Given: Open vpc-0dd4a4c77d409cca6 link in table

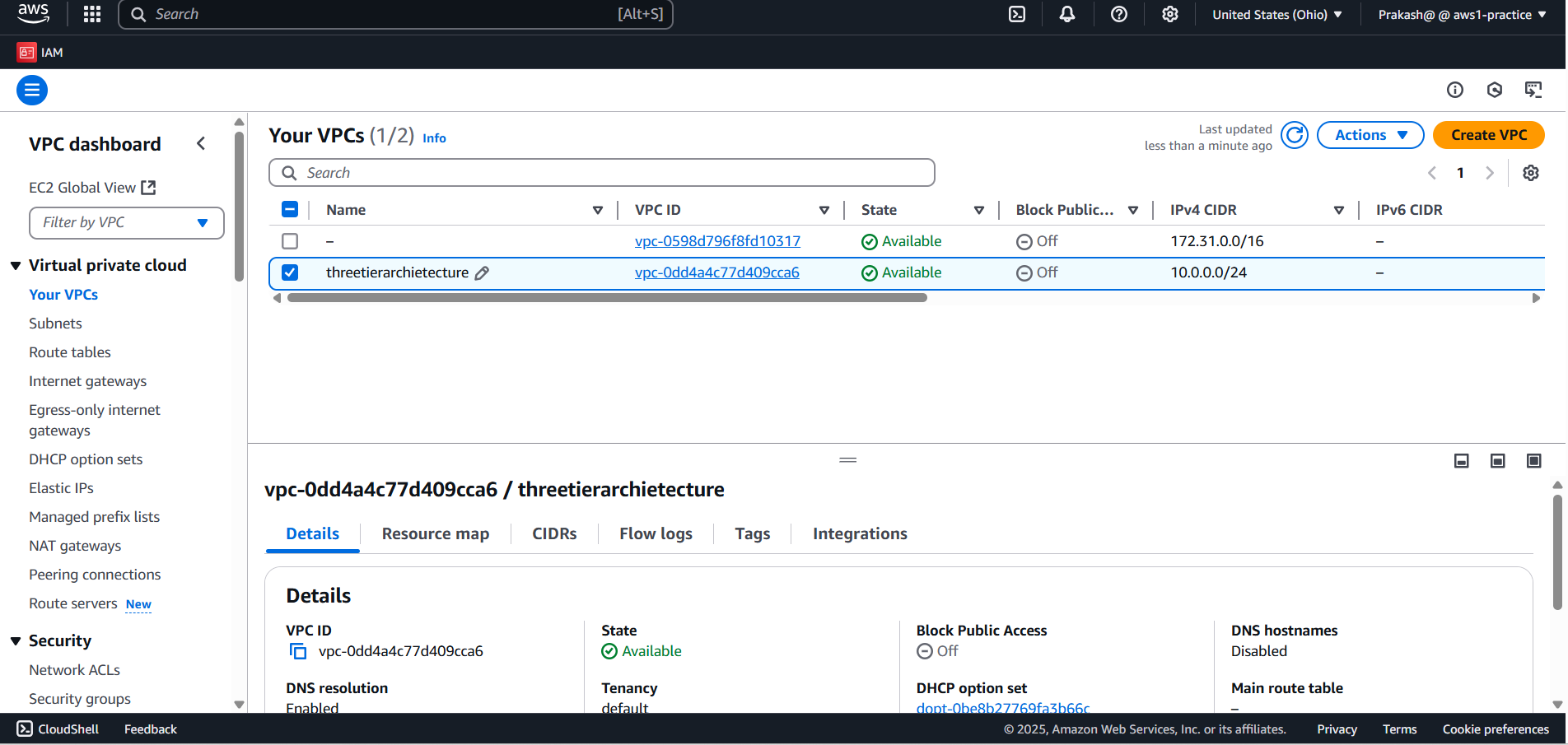Looking at the screenshot, I should pos(717,272).
